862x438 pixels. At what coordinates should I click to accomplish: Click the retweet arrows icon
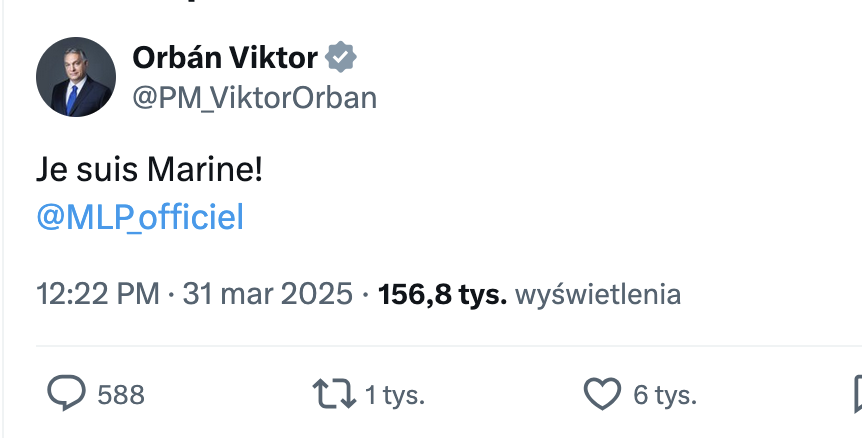tap(335, 394)
